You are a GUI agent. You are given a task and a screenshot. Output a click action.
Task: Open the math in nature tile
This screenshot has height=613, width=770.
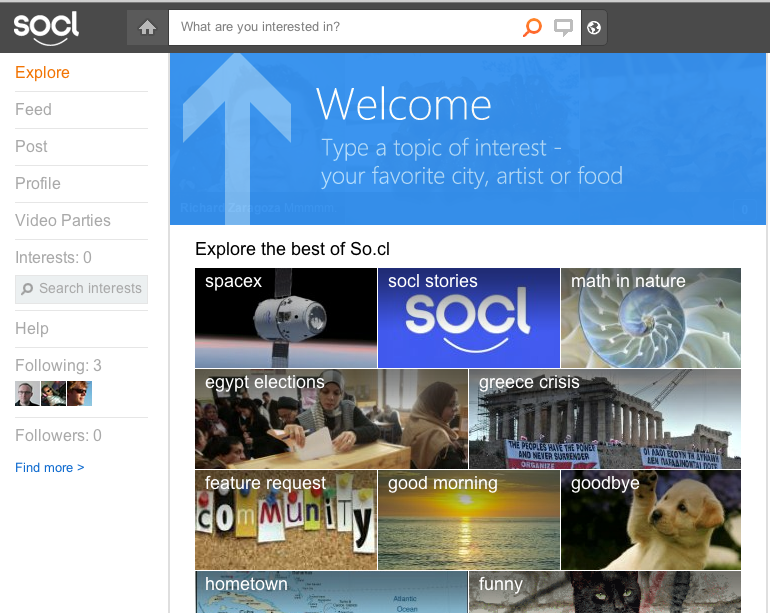[x=650, y=318]
